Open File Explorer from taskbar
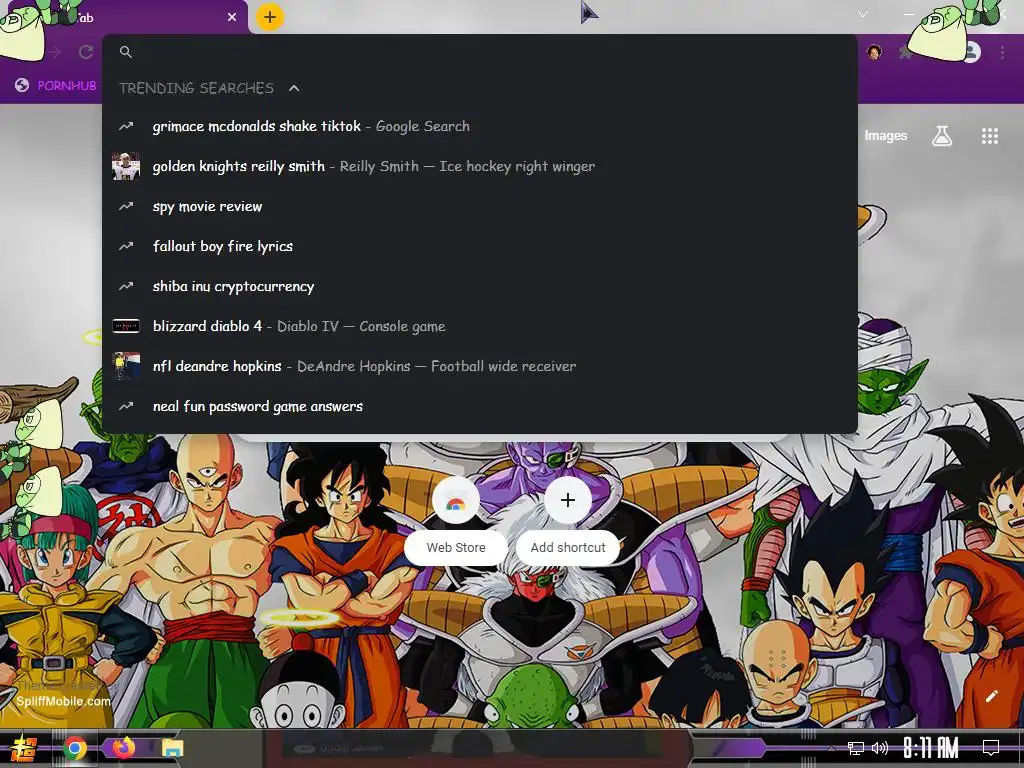The width and height of the screenshot is (1024, 768). 173,748
